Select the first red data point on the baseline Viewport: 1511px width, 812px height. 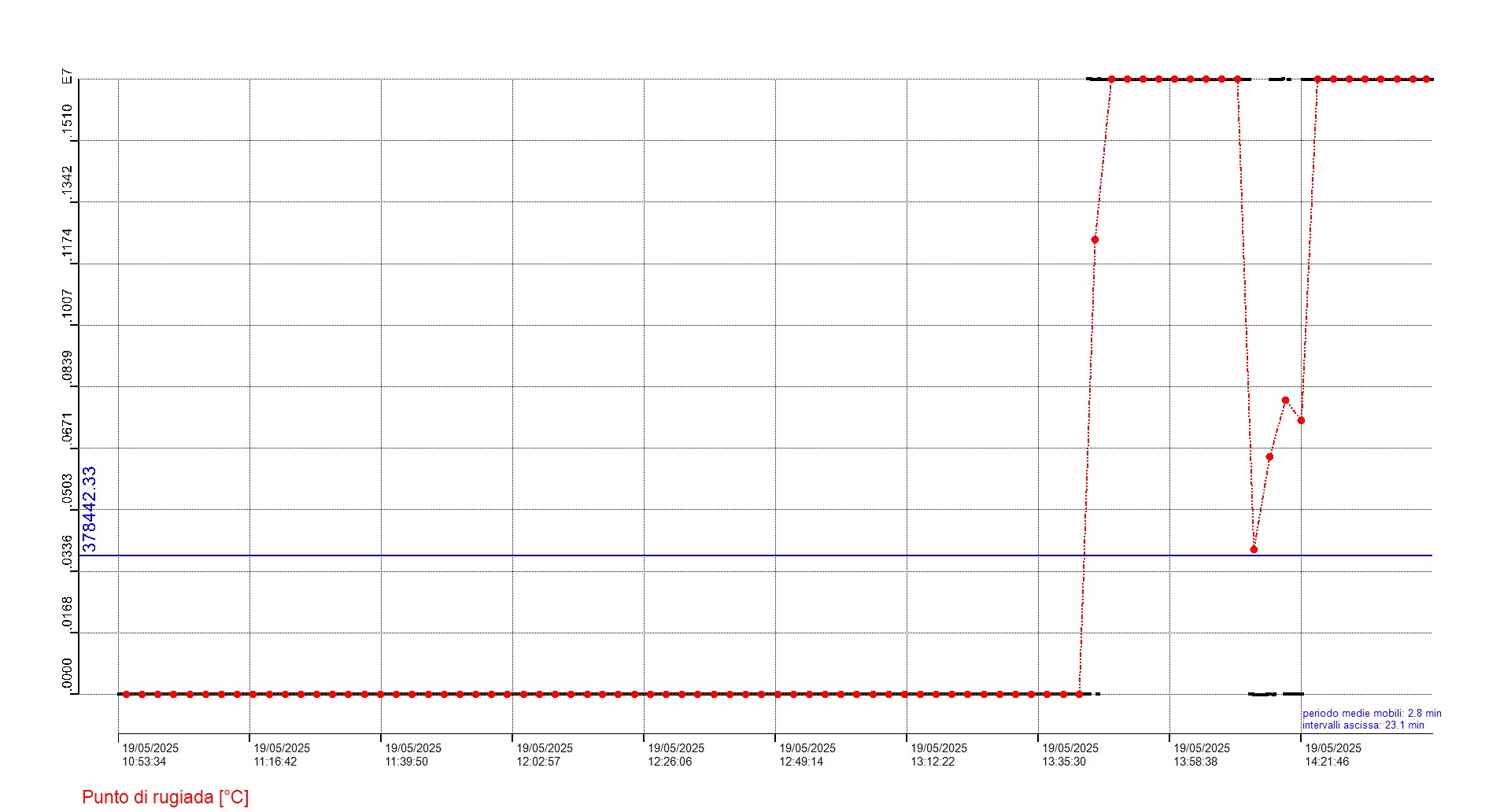click(x=126, y=694)
